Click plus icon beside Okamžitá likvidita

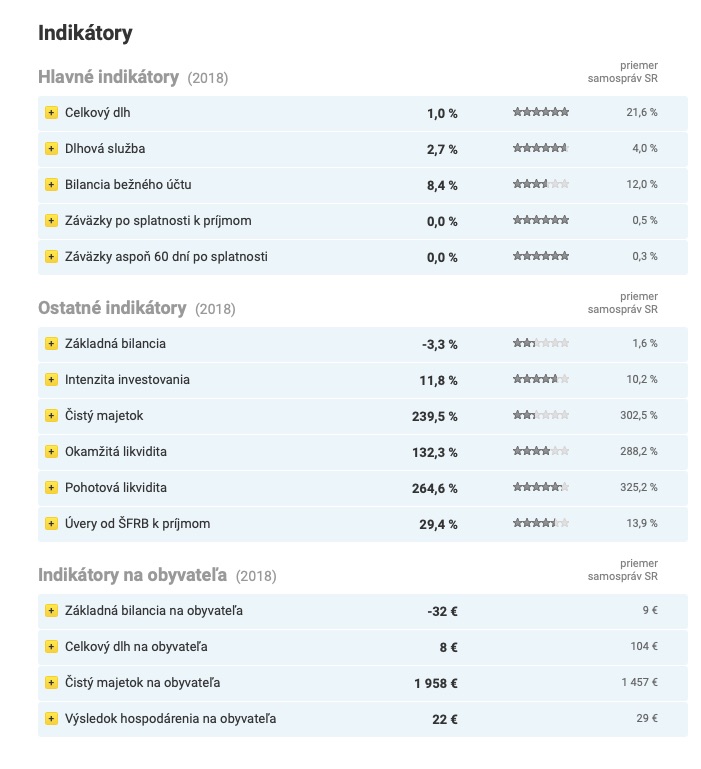click(x=51, y=452)
